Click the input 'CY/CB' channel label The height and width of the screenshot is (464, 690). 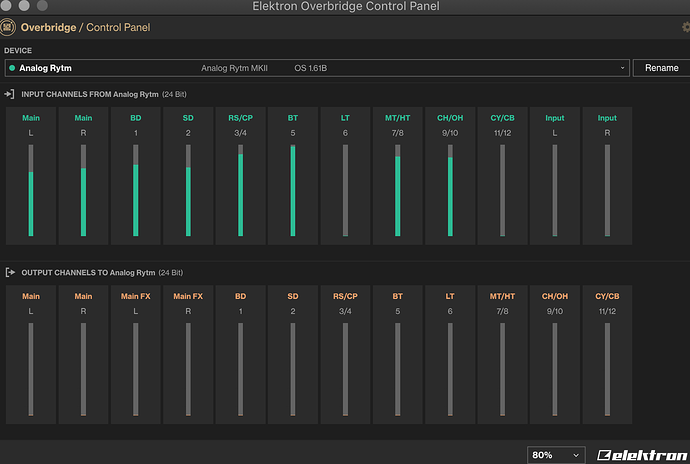(503, 118)
